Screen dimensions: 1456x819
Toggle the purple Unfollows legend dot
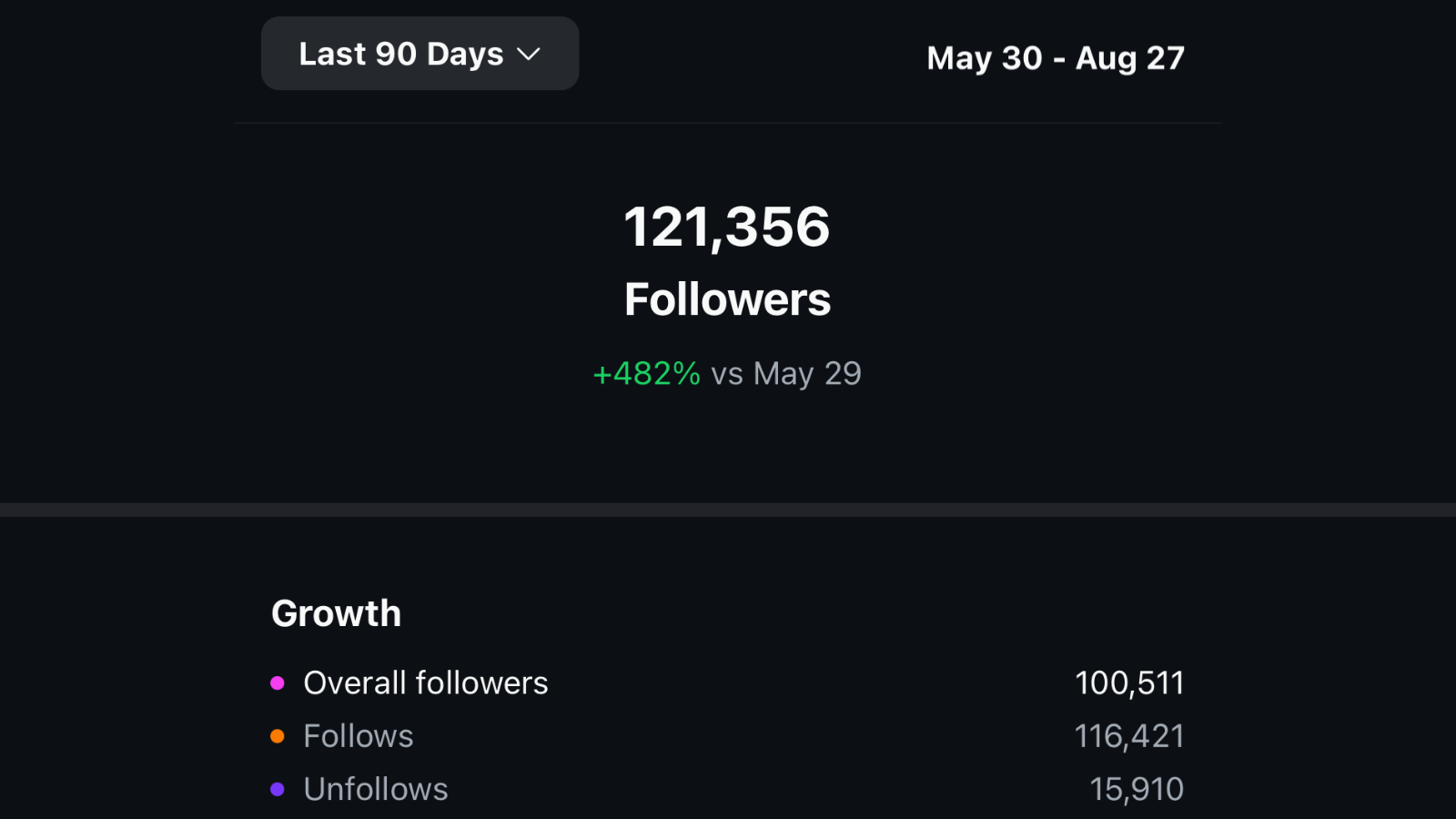click(278, 789)
